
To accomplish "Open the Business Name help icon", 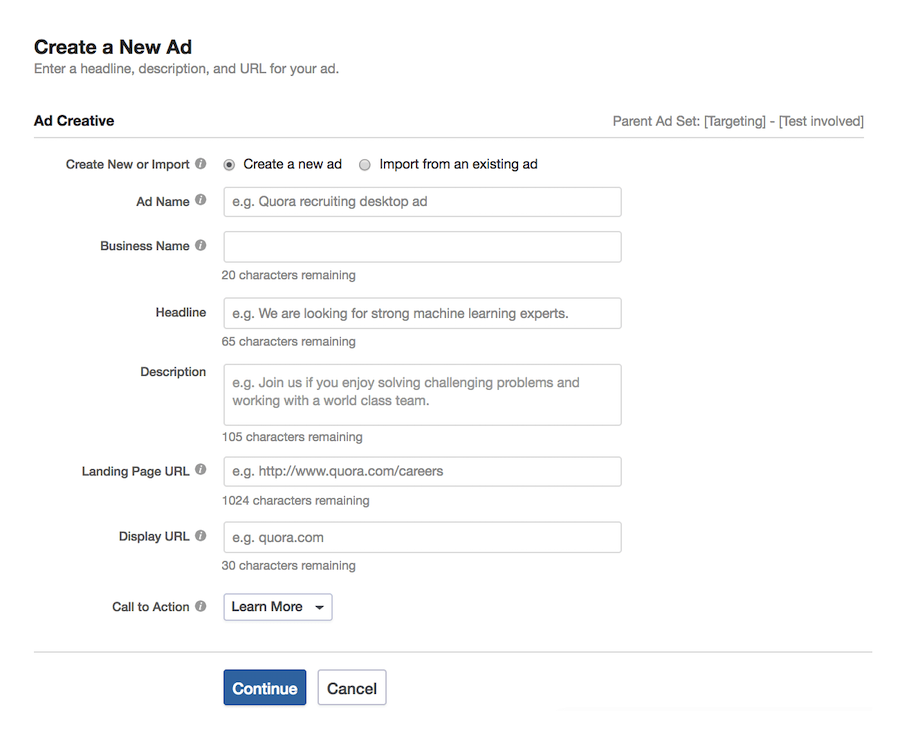I will [x=201, y=245].
